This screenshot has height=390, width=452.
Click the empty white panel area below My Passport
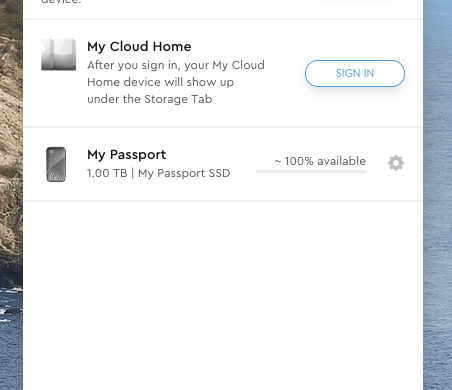[223, 295]
